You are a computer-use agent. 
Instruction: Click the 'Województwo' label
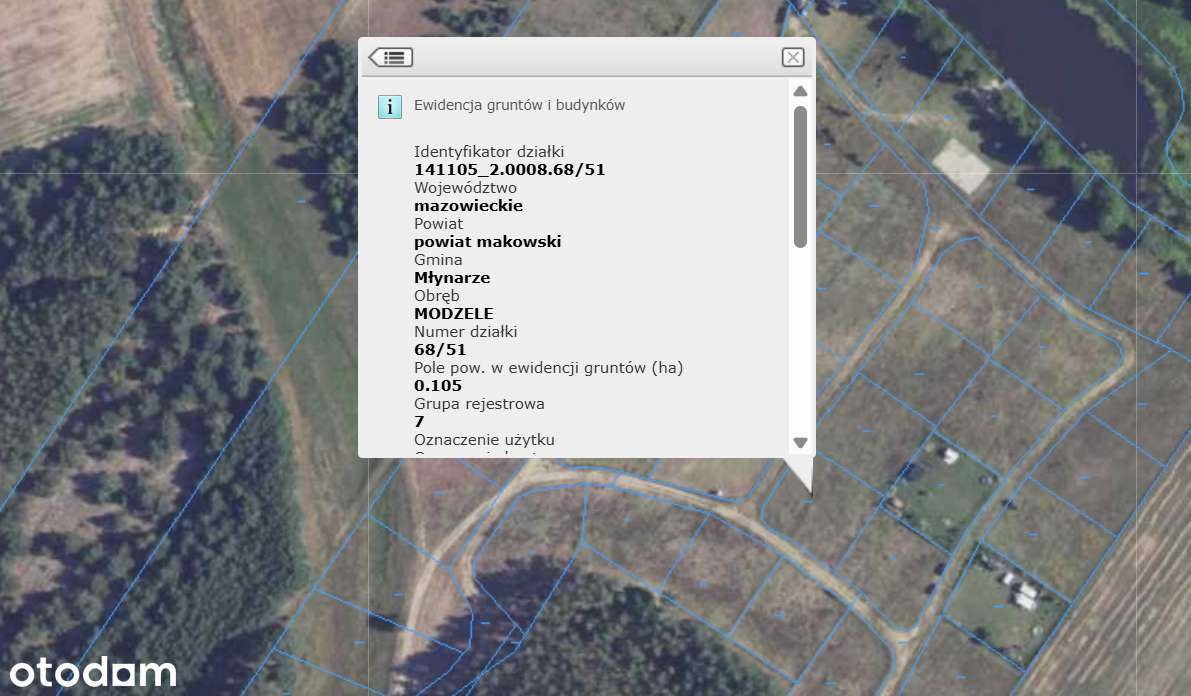click(465, 188)
